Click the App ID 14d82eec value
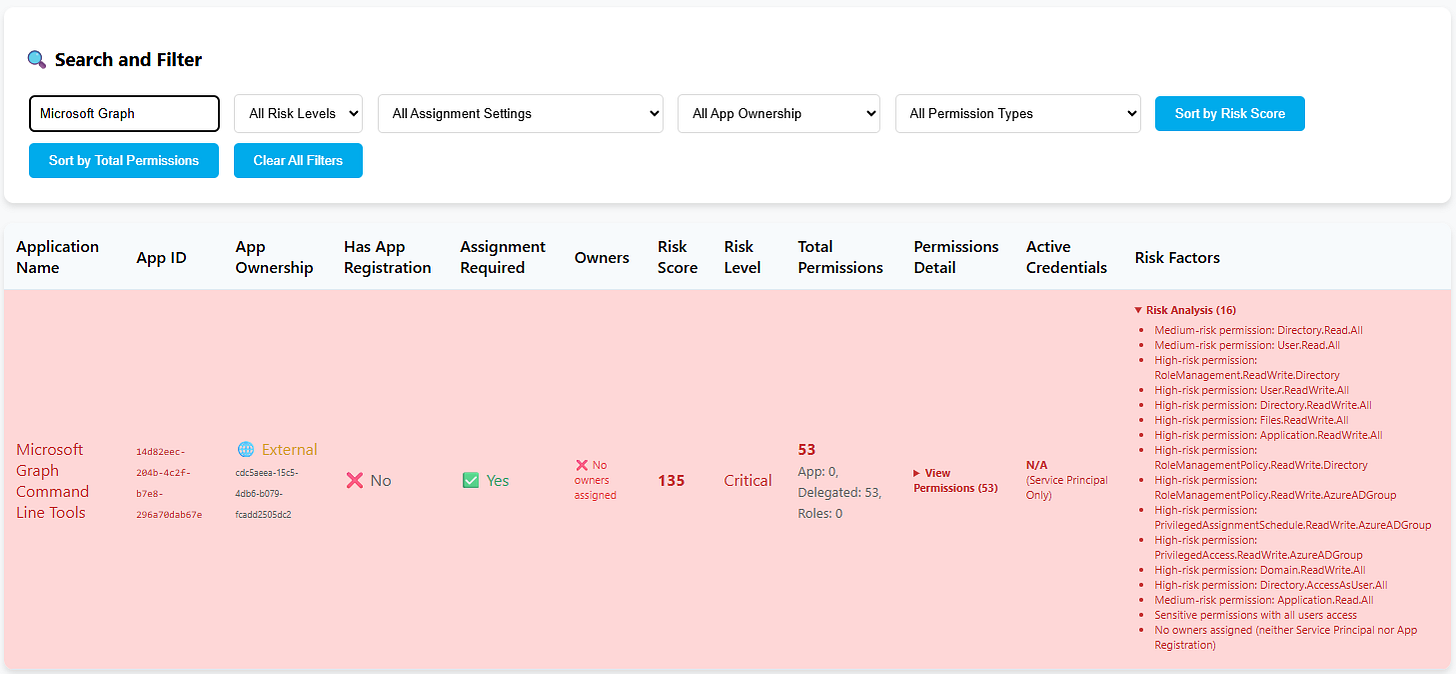 tap(169, 483)
